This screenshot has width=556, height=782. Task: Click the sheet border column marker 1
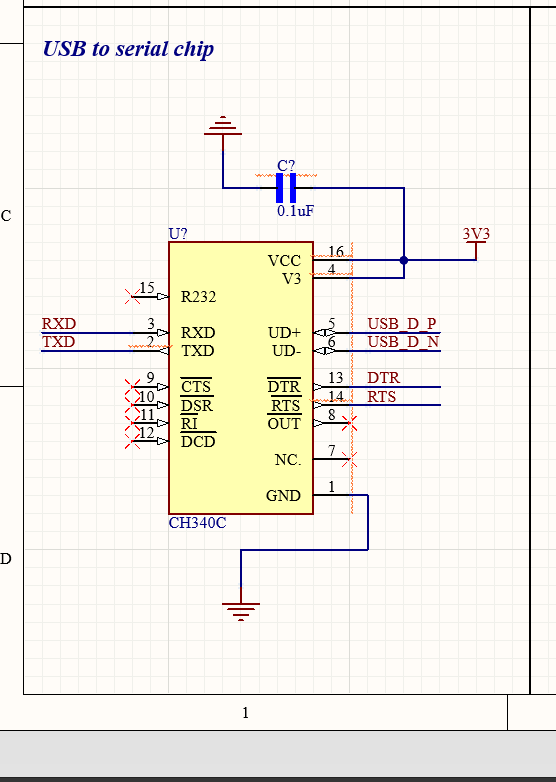[245, 713]
